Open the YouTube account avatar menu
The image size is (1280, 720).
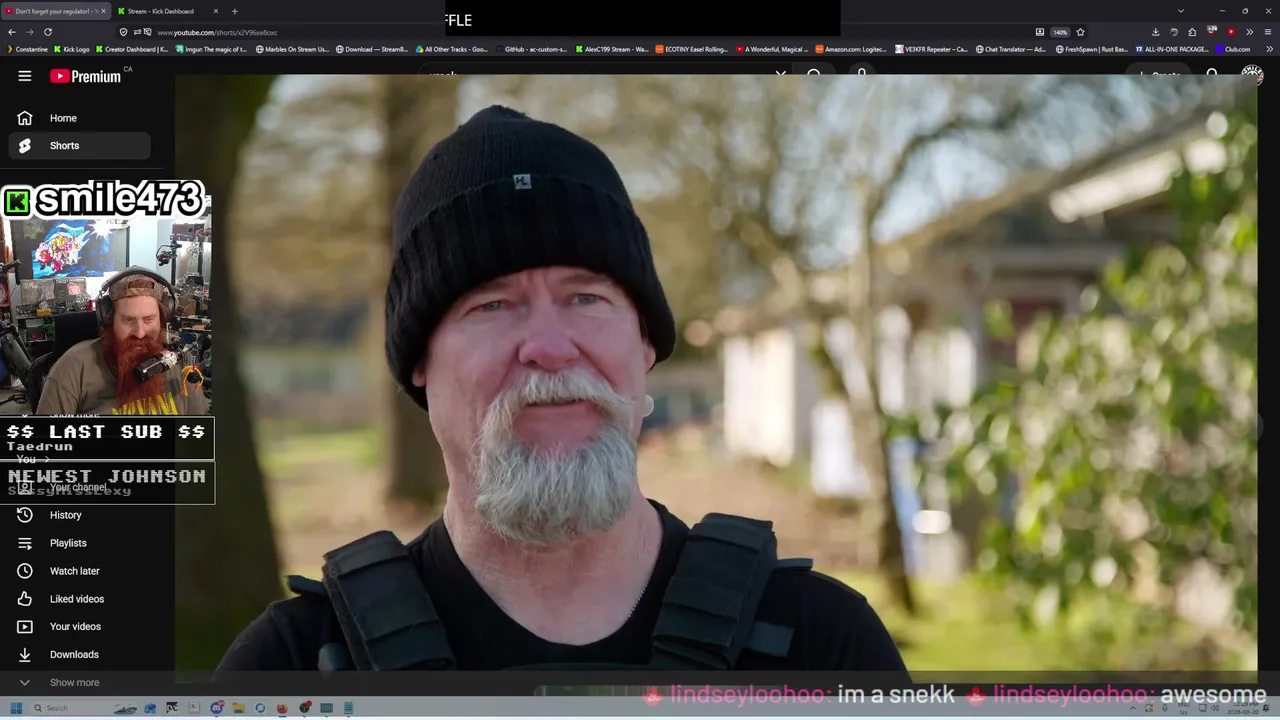click(x=1252, y=76)
